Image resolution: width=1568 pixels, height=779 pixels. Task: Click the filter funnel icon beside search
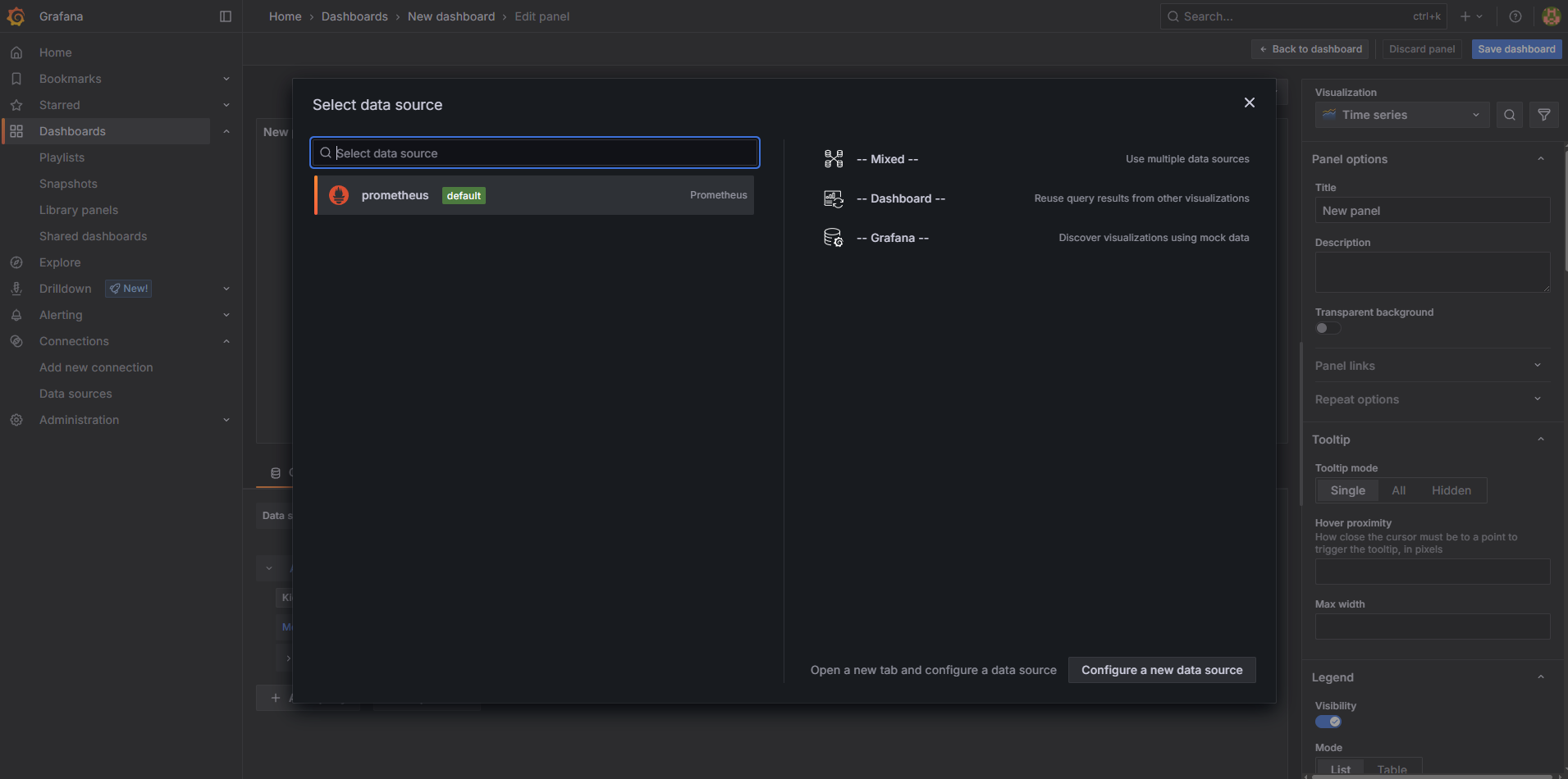pyautogui.click(x=1544, y=115)
